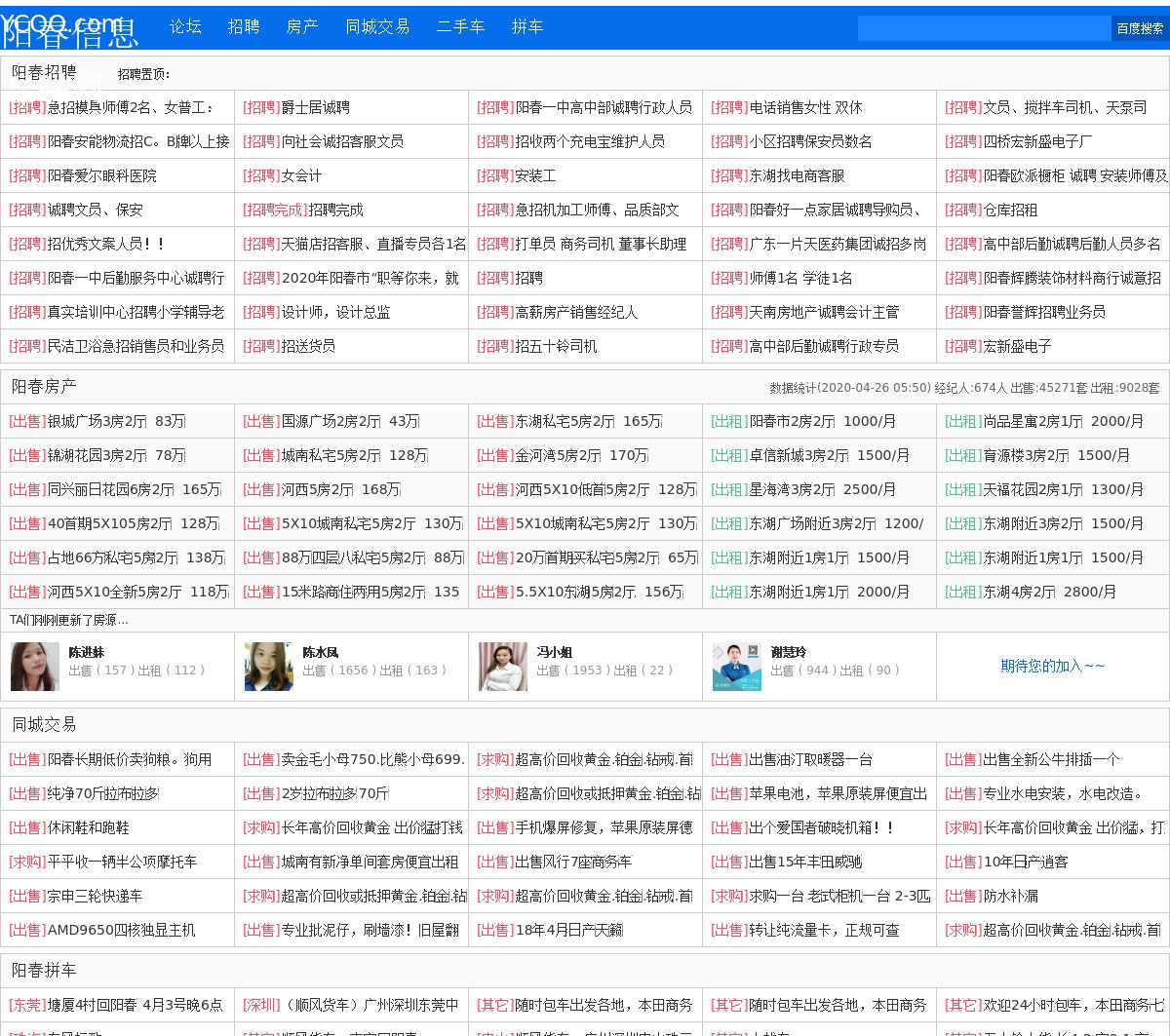The width and height of the screenshot is (1170, 1036).
Task: Switch to 二手车 navigation item
Action: tap(460, 27)
